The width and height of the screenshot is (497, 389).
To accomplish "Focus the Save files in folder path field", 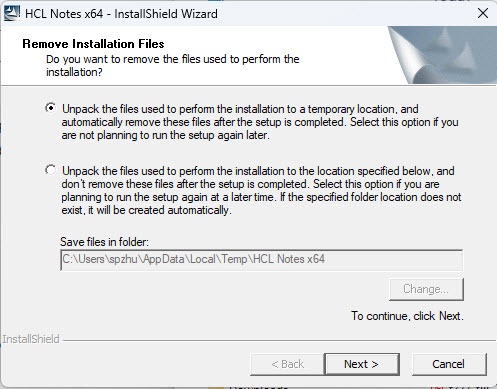I will point(261,260).
